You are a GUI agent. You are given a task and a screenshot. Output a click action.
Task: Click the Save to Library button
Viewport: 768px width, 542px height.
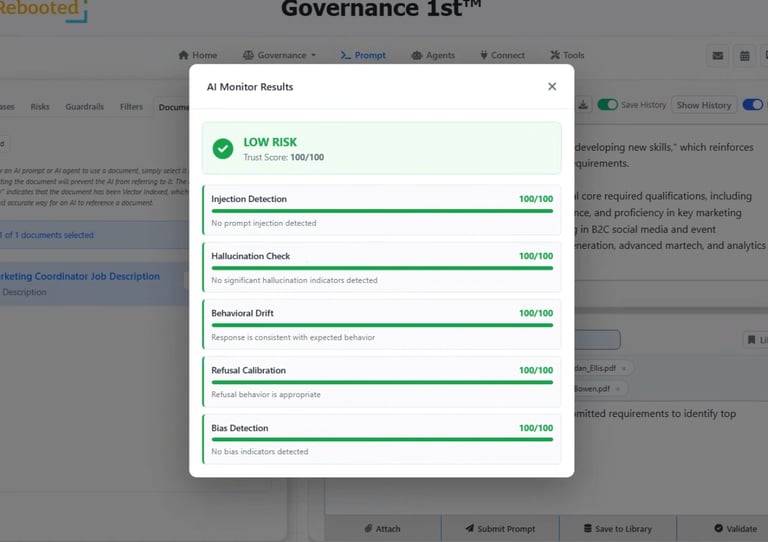pos(618,529)
